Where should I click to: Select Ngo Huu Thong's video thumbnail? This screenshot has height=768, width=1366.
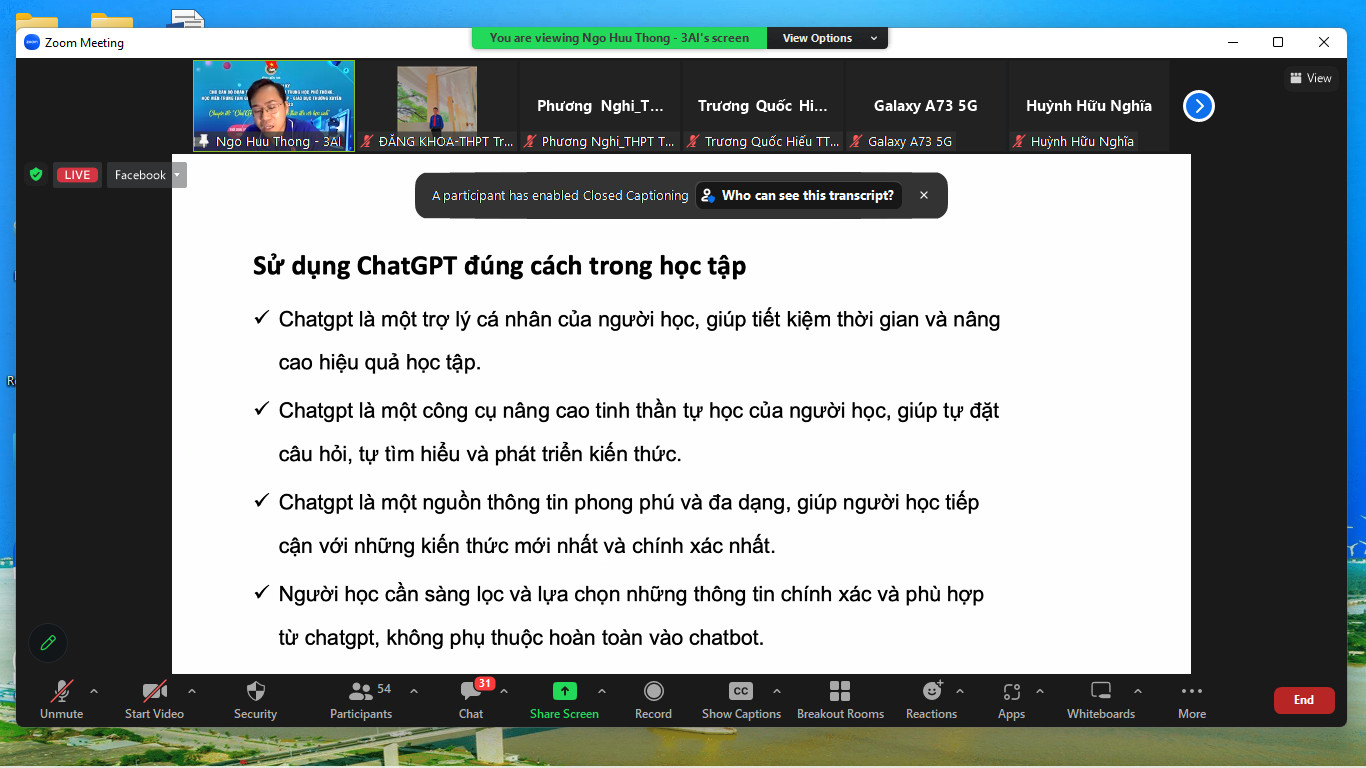tap(273, 105)
